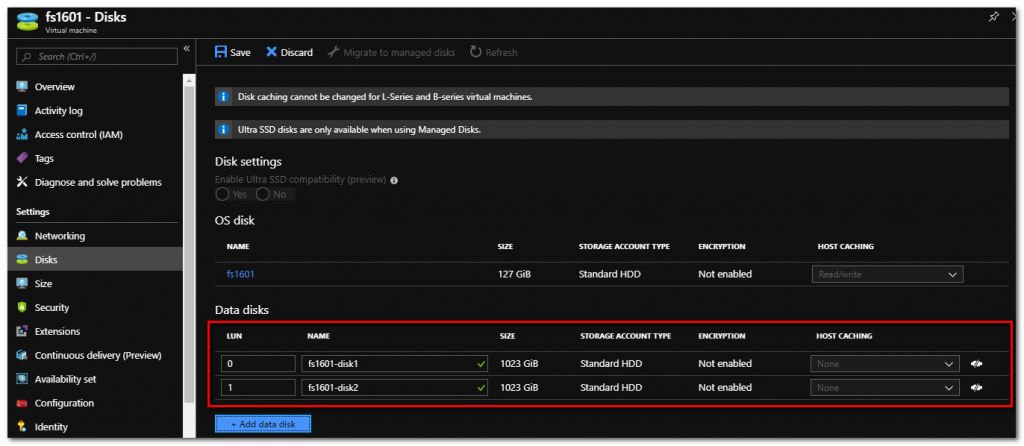Viewport: 1024px width, 446px height.
Task: Focus the Search (Ctrl+/) box
Action: click(x=97, y=57)
